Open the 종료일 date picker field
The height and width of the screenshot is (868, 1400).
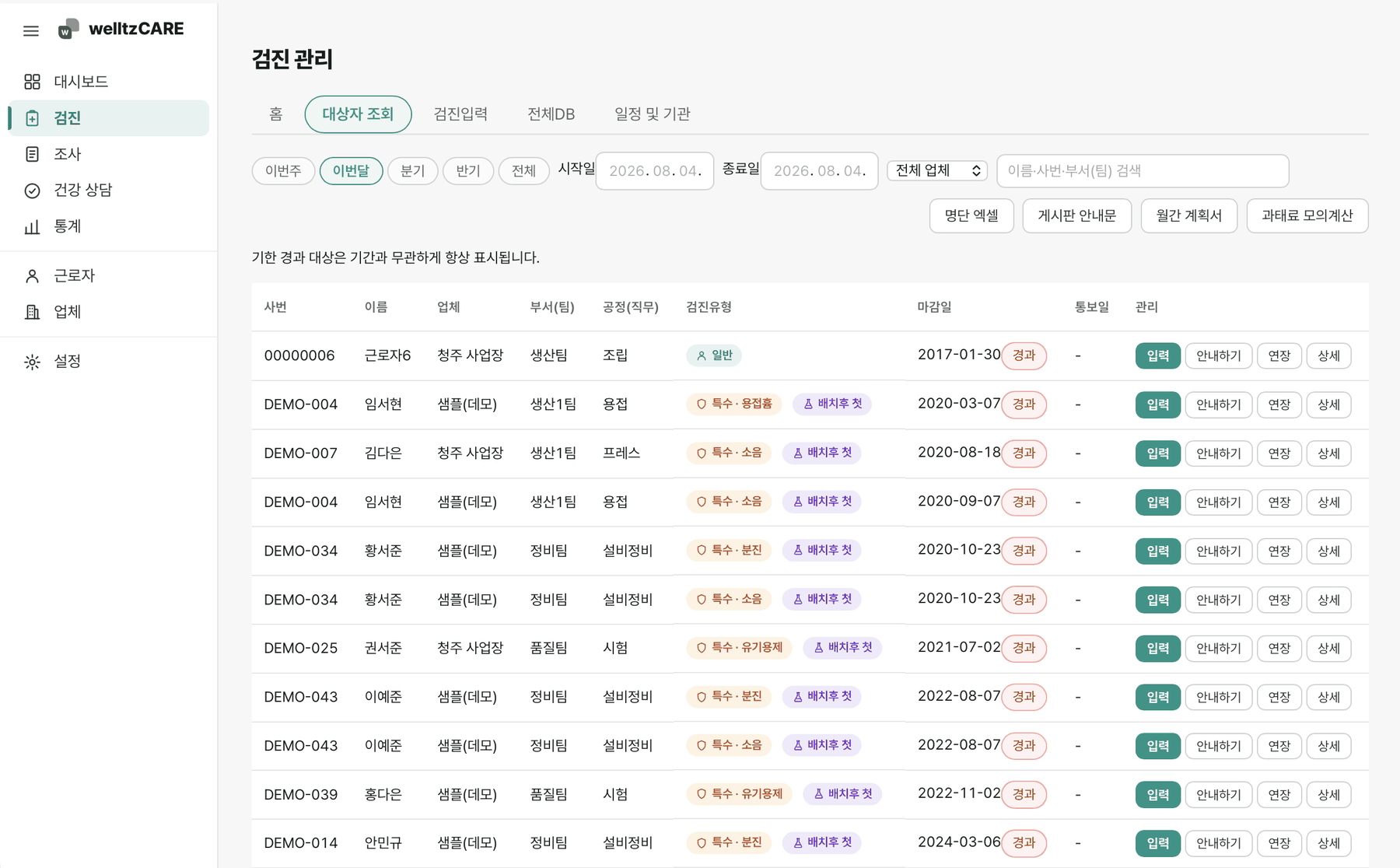[819, 171]
